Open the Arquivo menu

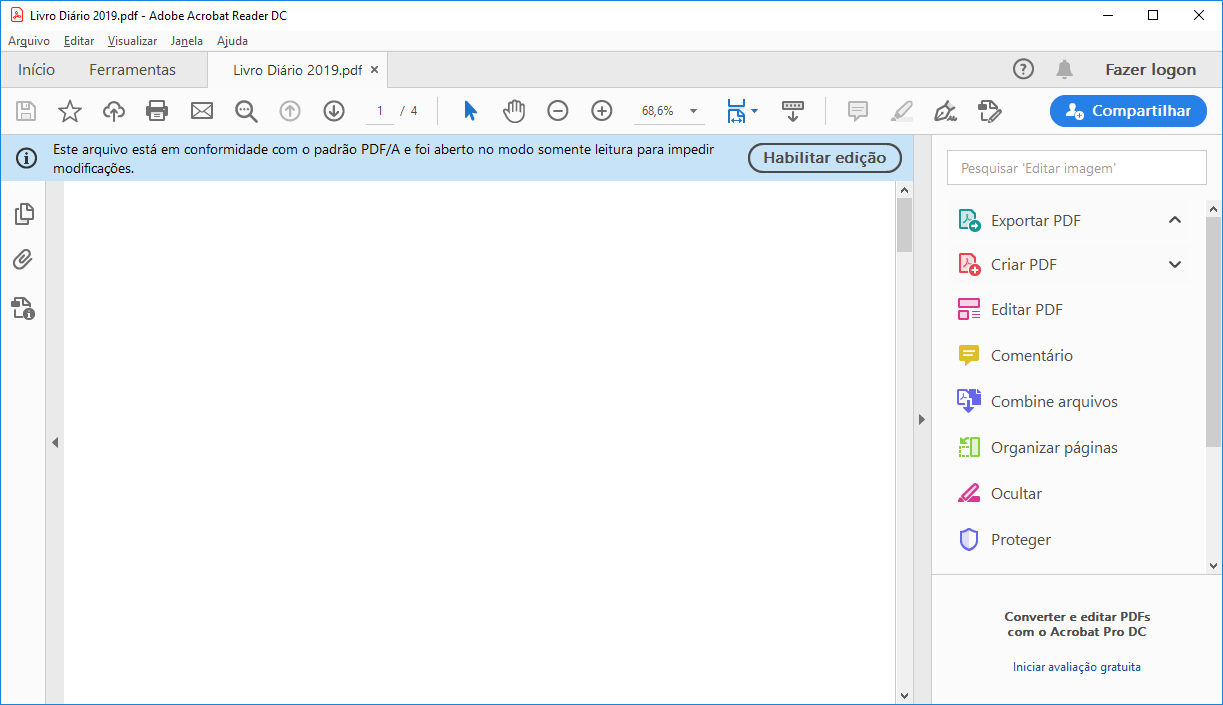(29, 41)
